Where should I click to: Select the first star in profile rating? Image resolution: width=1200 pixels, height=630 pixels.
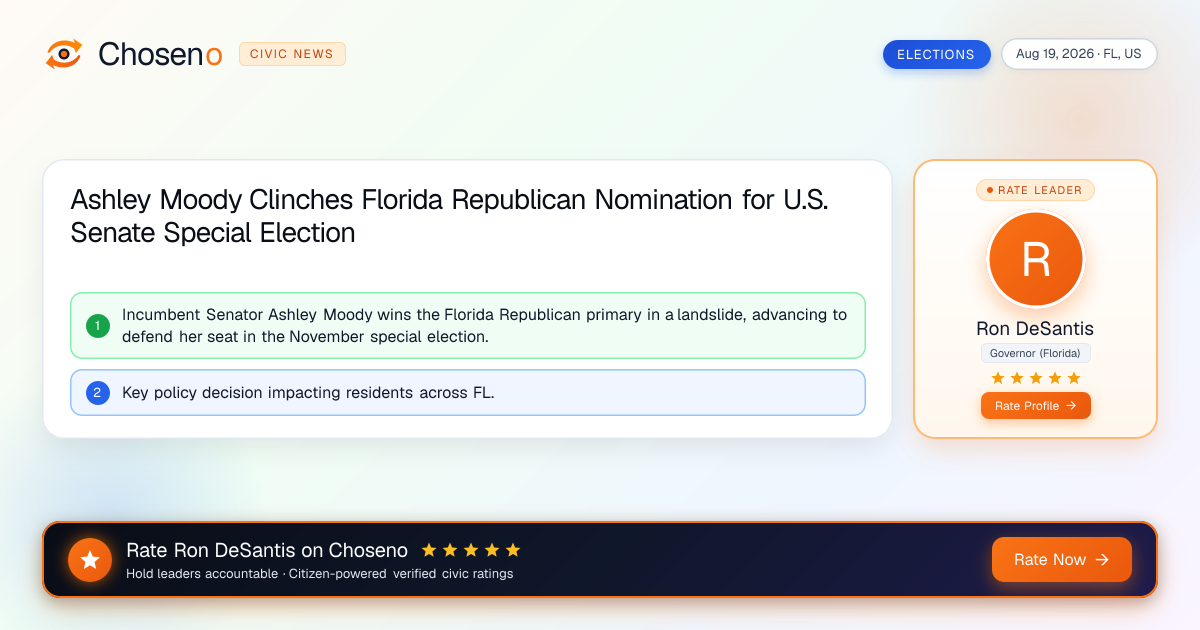click(x=998, y=378)
